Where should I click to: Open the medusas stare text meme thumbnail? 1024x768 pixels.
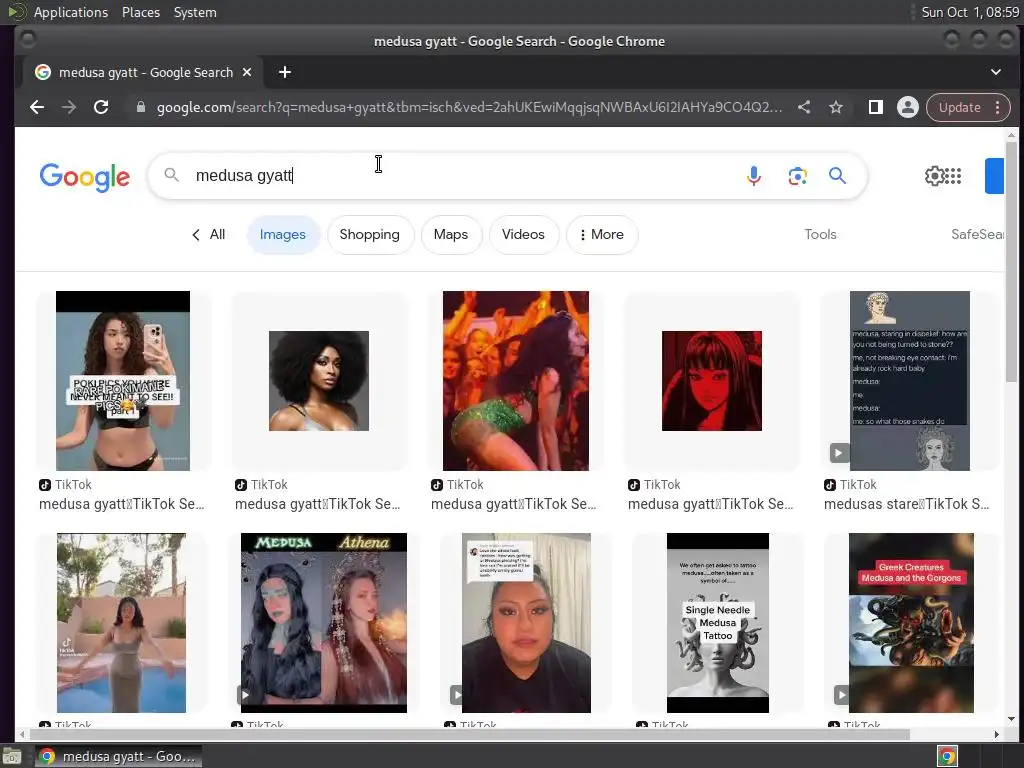[910, 381]
